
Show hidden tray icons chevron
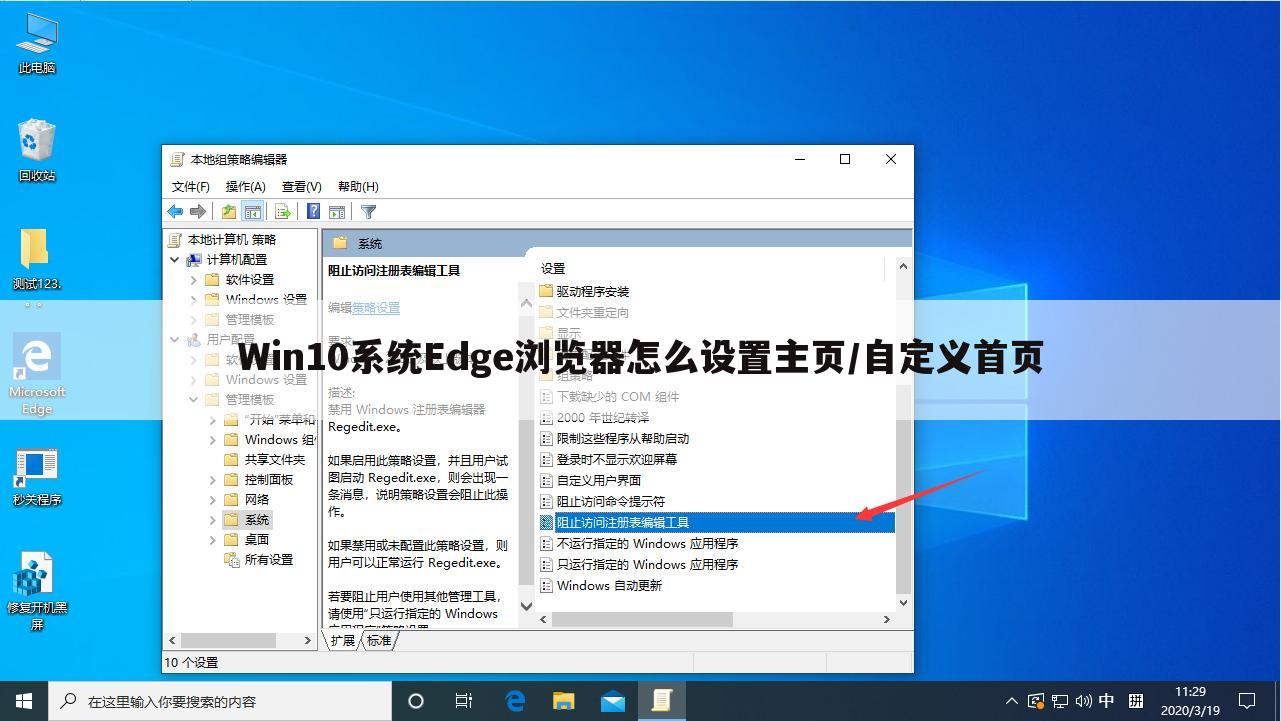[x=1011, y=701]
